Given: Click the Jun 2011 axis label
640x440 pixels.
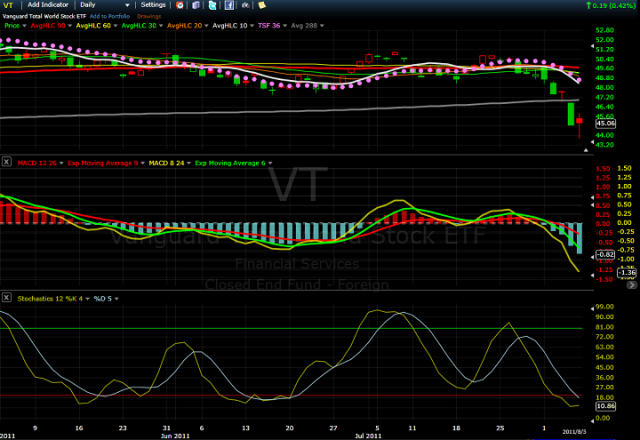Looking at the screenshot, I should point(175,436).
